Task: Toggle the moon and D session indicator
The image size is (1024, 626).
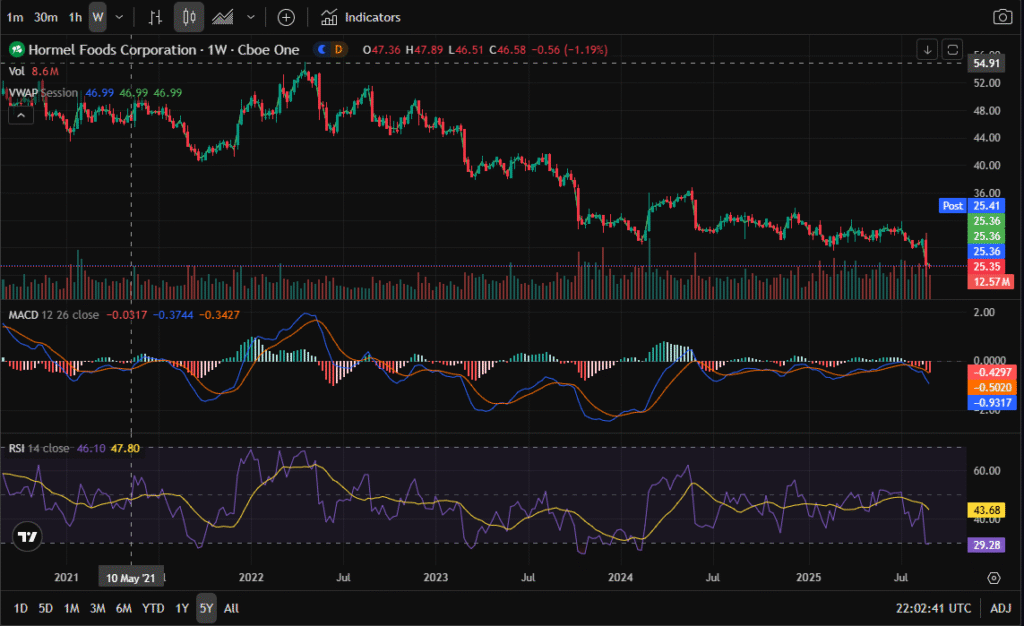Action: tap(329, 49)
